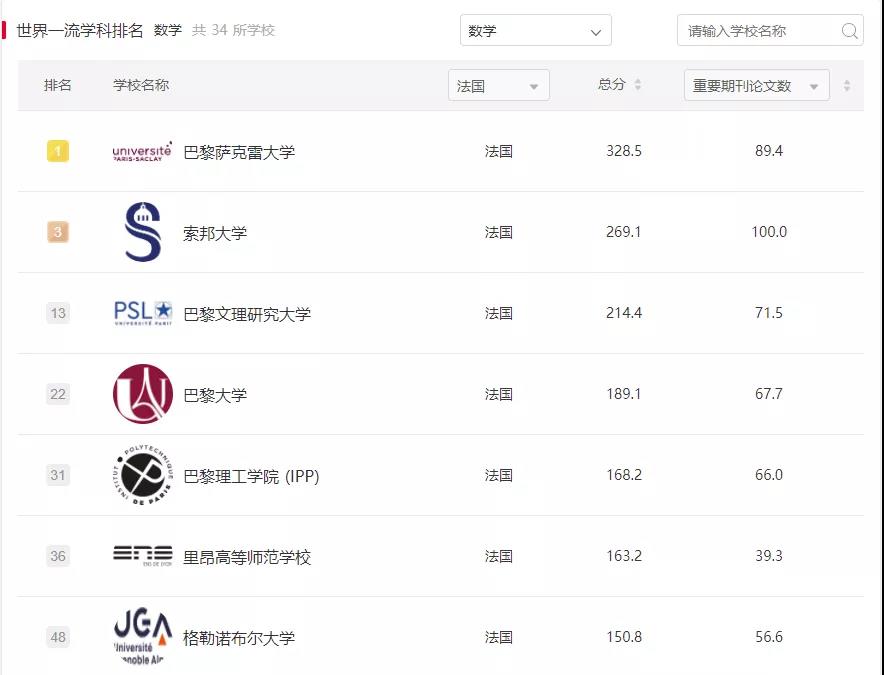
Task: Click the rank 13 badge
Action: tap(58, 313)
